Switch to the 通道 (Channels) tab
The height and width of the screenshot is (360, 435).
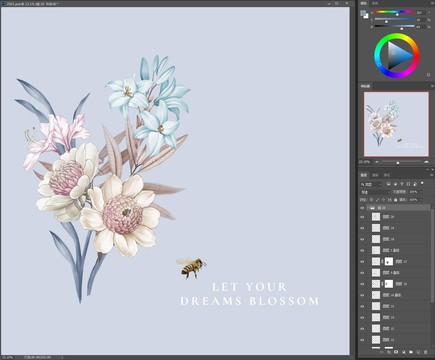(375, 175)
